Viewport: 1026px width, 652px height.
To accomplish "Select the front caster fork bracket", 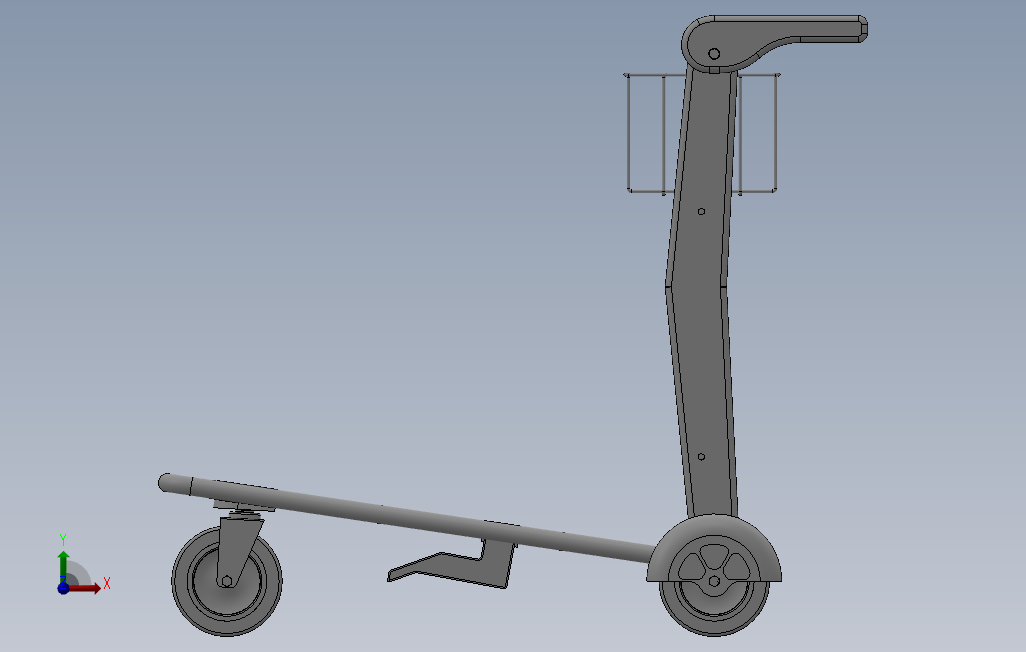I will pos(238,549).
